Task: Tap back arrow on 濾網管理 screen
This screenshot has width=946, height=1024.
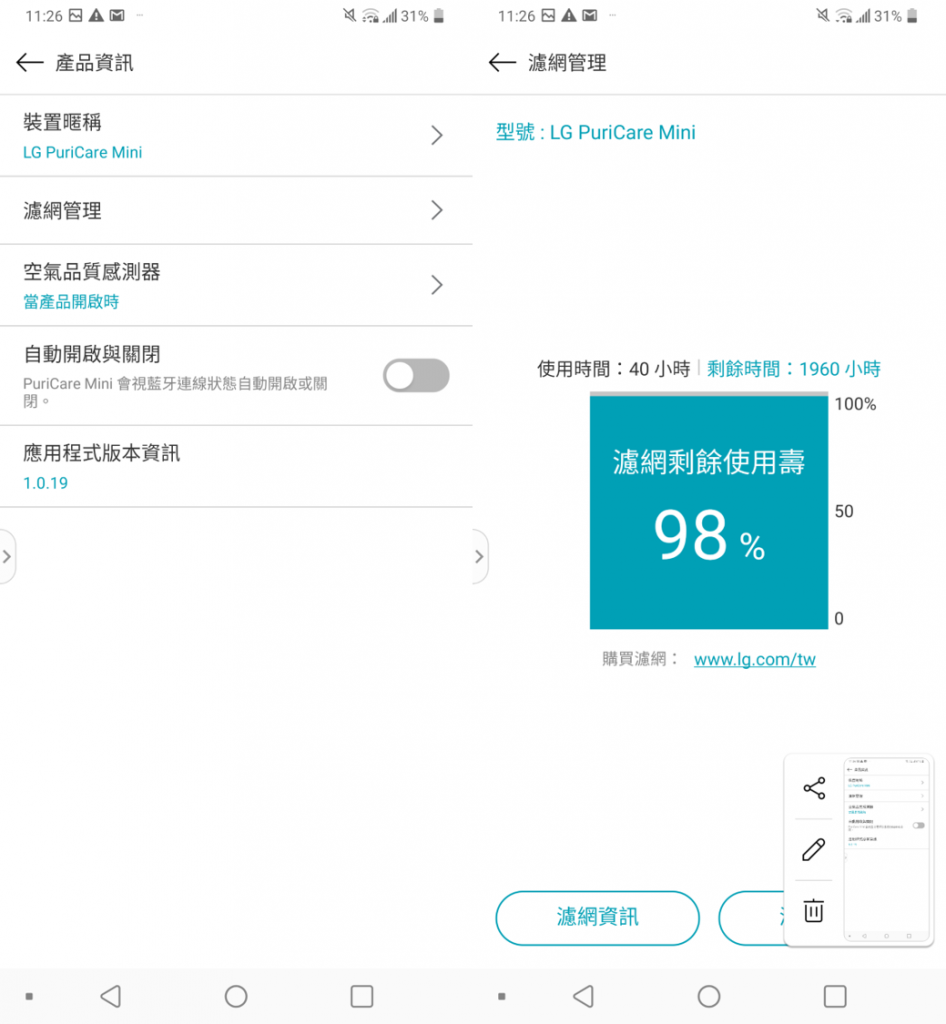Action: pos(502,63)
